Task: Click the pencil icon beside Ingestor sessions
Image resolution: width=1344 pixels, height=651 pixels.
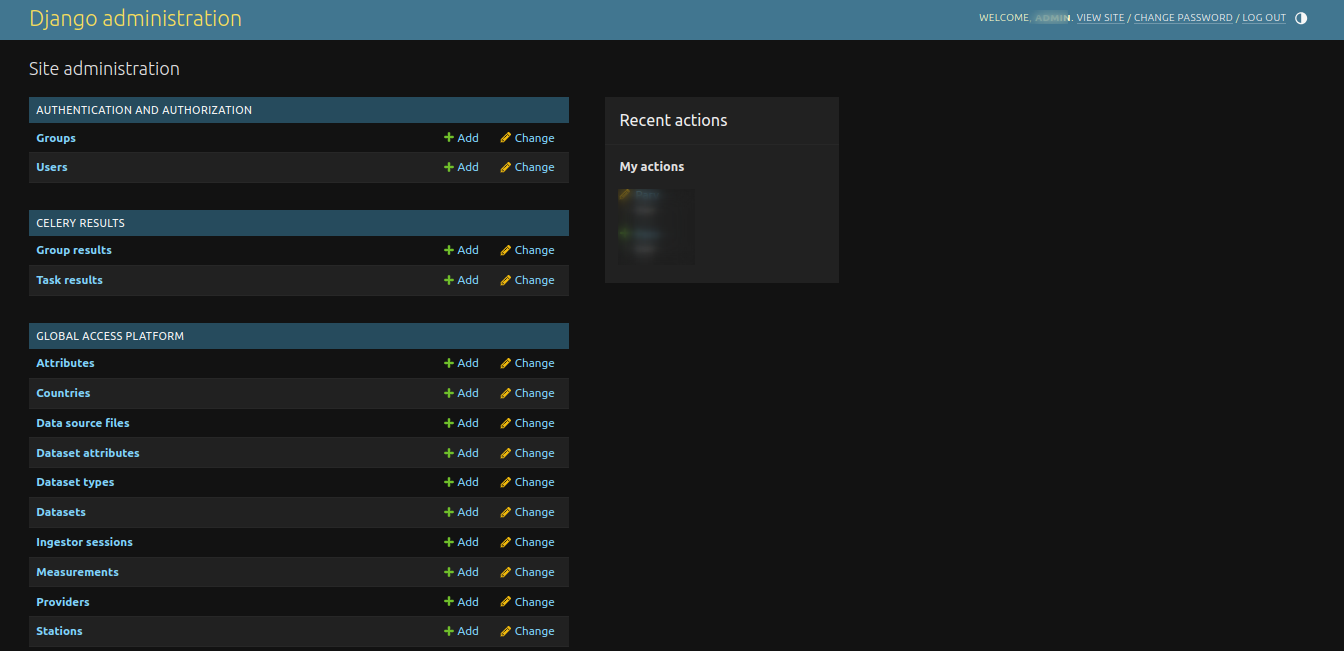Action: [x=508, y=542]
